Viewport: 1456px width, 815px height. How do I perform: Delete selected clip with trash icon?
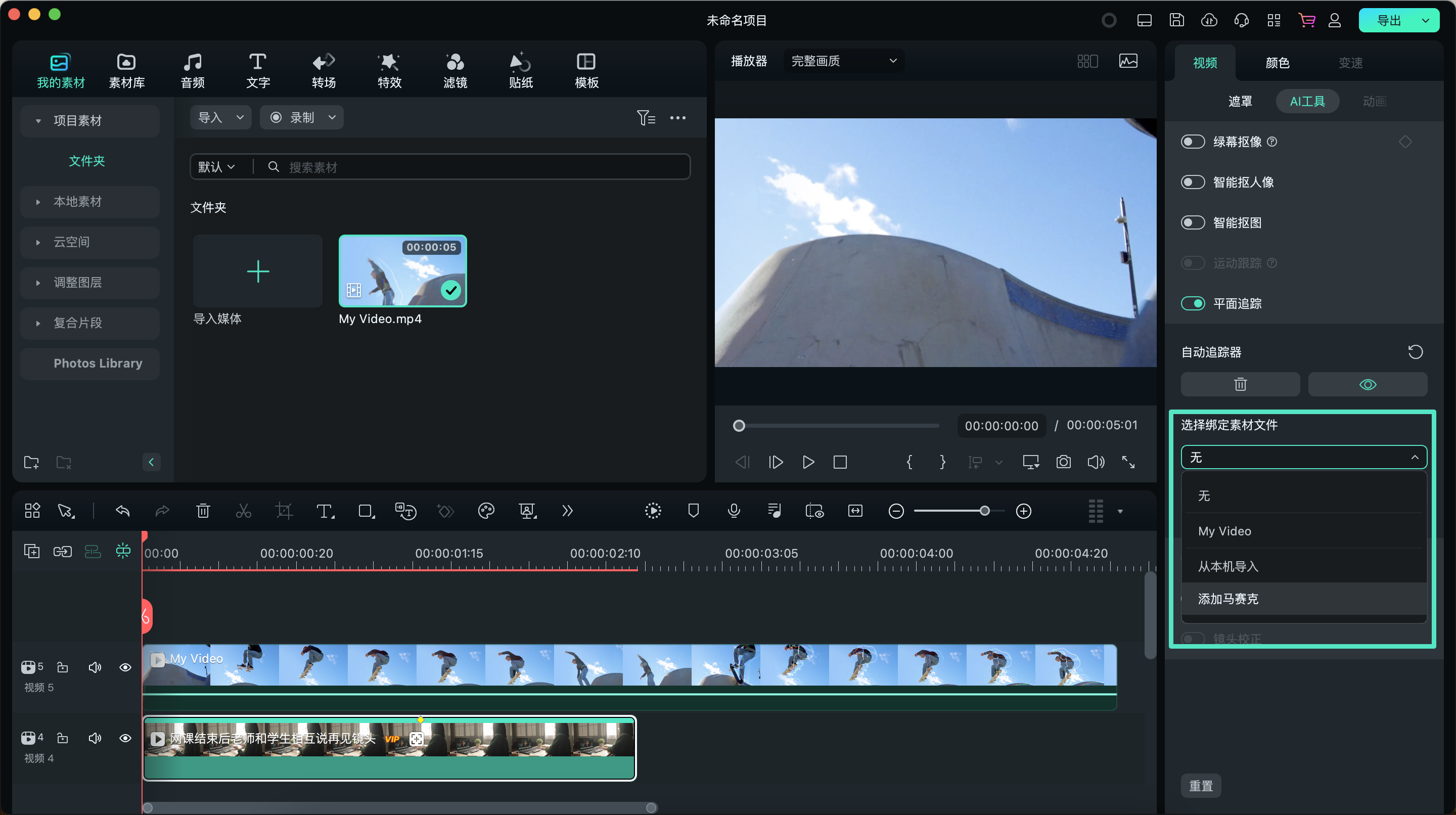click(203, 511)
